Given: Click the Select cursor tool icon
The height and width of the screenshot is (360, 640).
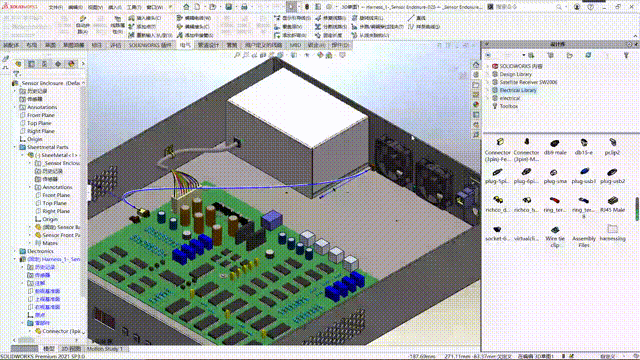Looking at the screenshot, I should tap(291, 7).
